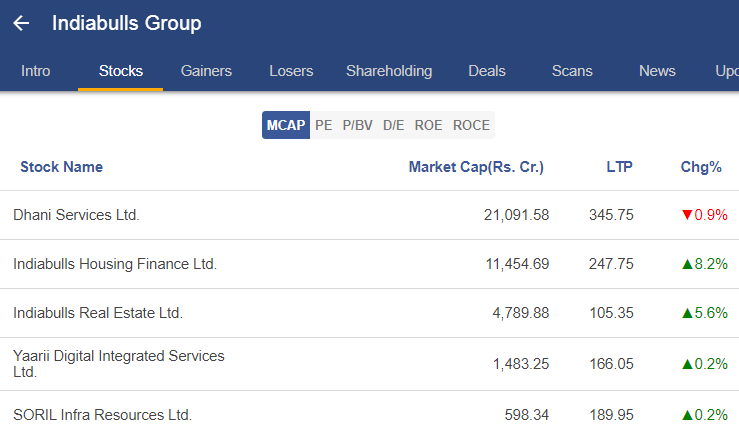Screen dimensions: 739x440
Task: Open Dhani Services Ltd. stock
Action: tap(370, 215)
